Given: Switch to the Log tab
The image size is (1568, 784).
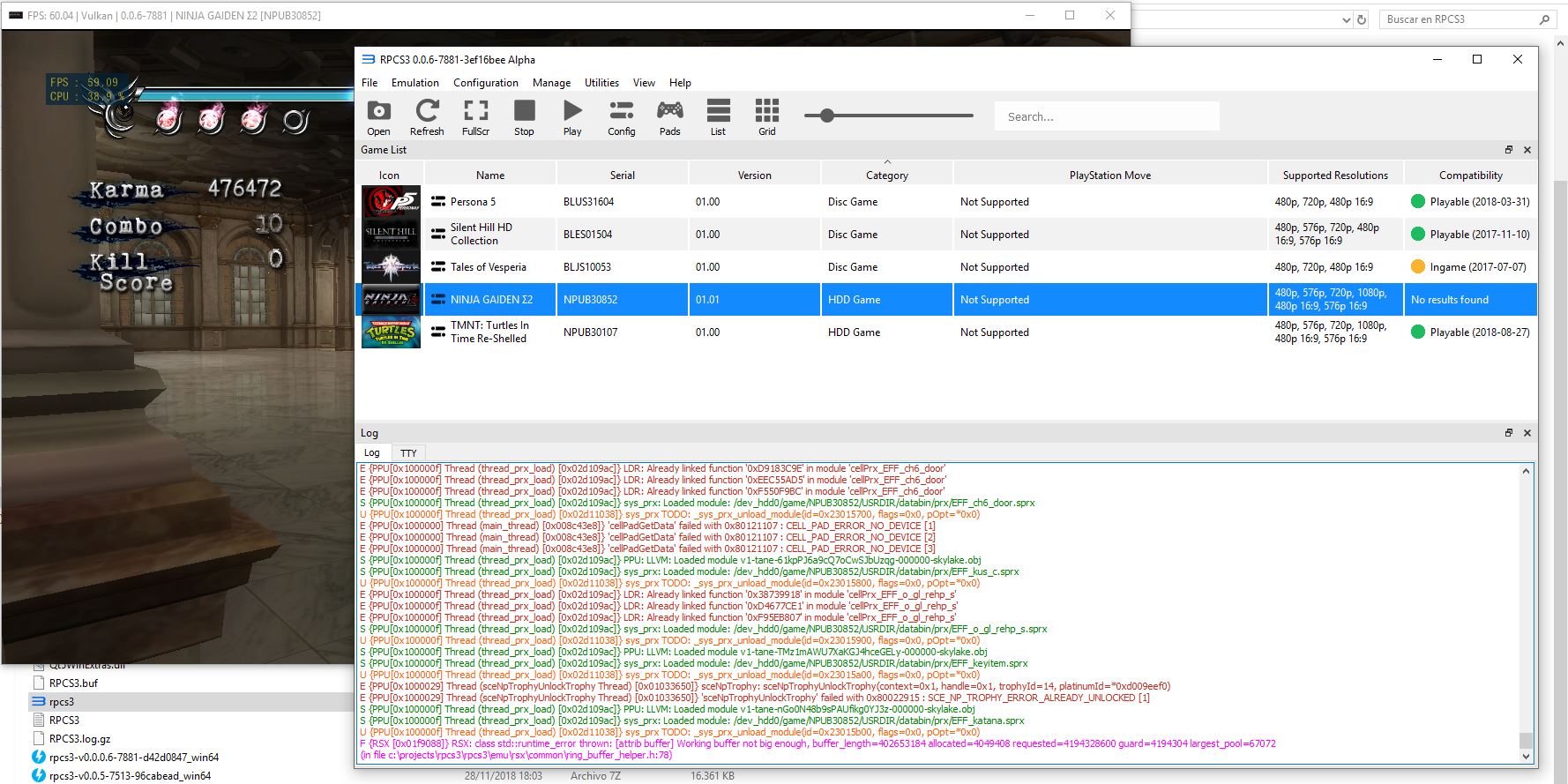Looking at the screenshot, I should point(372,452).
